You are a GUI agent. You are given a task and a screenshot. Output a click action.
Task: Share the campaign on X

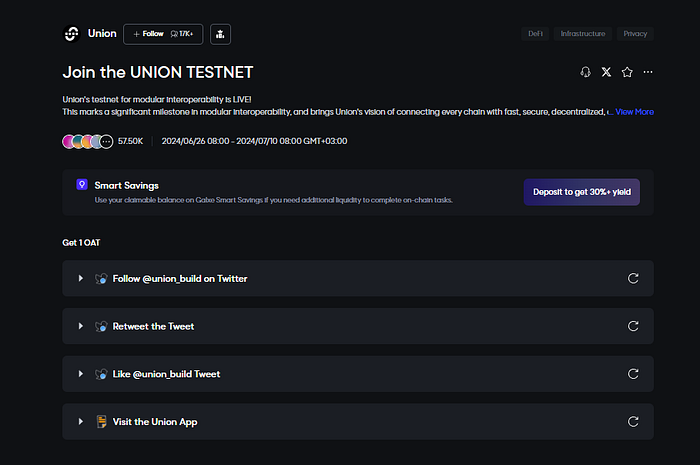pos(607,72)
